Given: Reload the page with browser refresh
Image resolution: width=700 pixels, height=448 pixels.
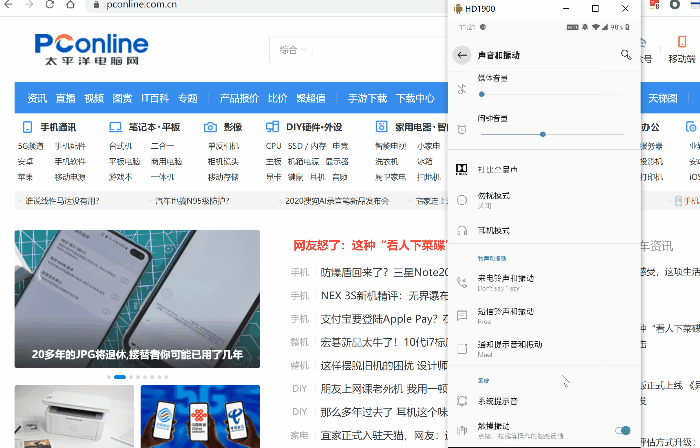Looking at the screenshot, I should [50, 4].
